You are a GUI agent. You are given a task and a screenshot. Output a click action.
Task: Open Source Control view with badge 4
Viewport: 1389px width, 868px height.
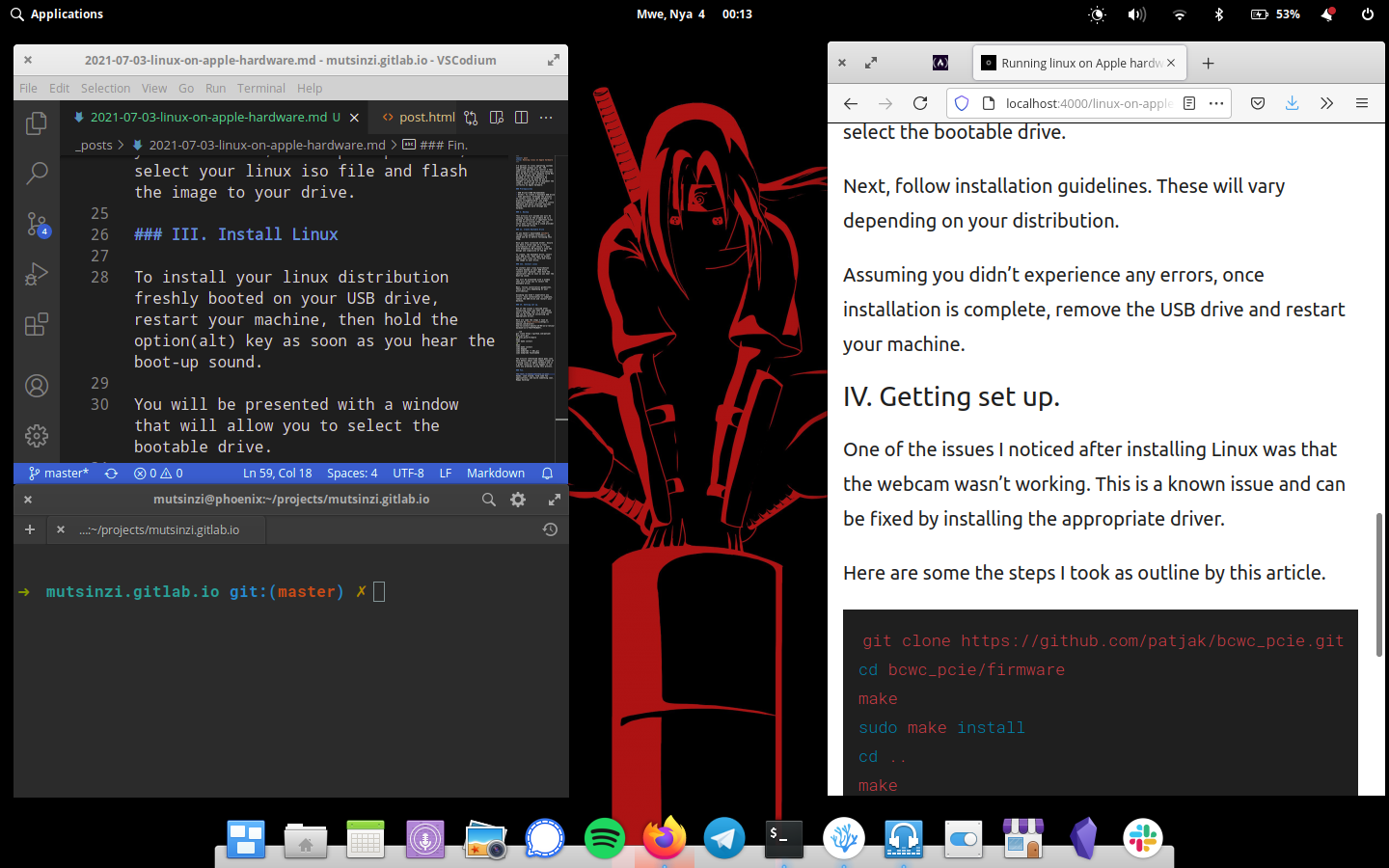[37, 224]
